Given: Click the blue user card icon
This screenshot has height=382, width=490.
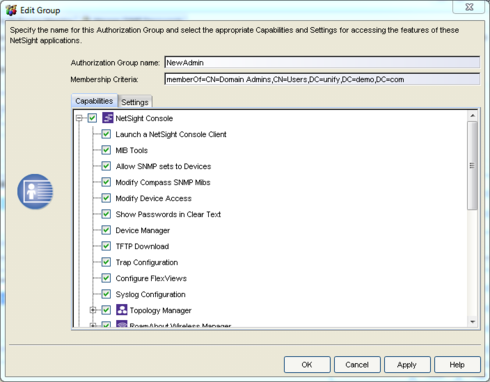Looking at the screenshot, I should tap(35, 191).
